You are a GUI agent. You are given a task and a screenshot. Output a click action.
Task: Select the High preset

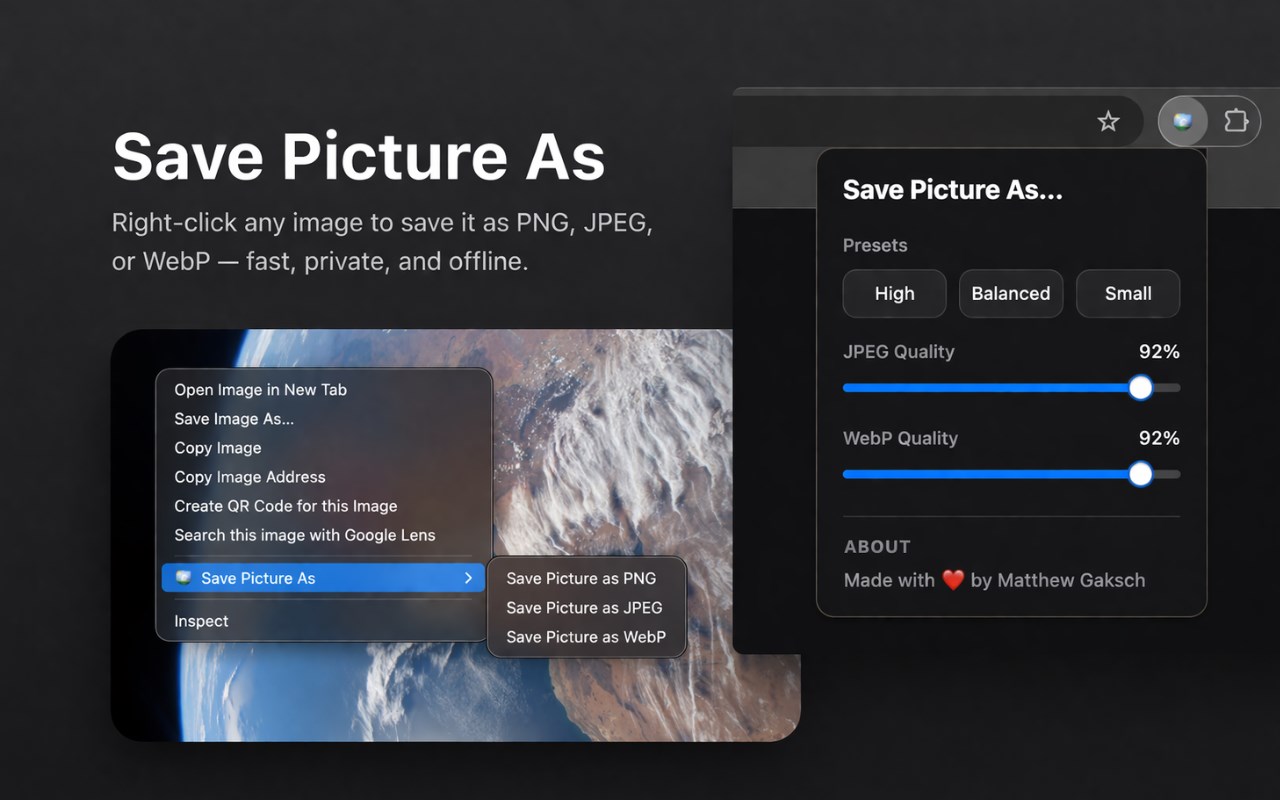tap(894, 294)
